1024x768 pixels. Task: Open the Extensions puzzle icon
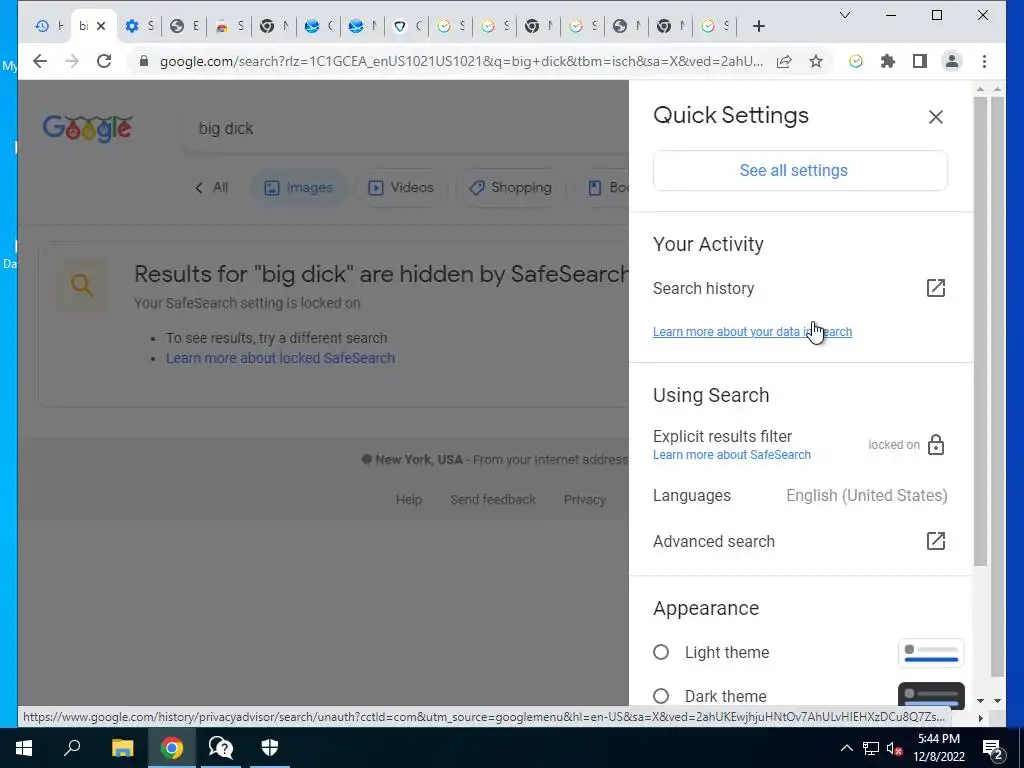click(x=888, y=61)
